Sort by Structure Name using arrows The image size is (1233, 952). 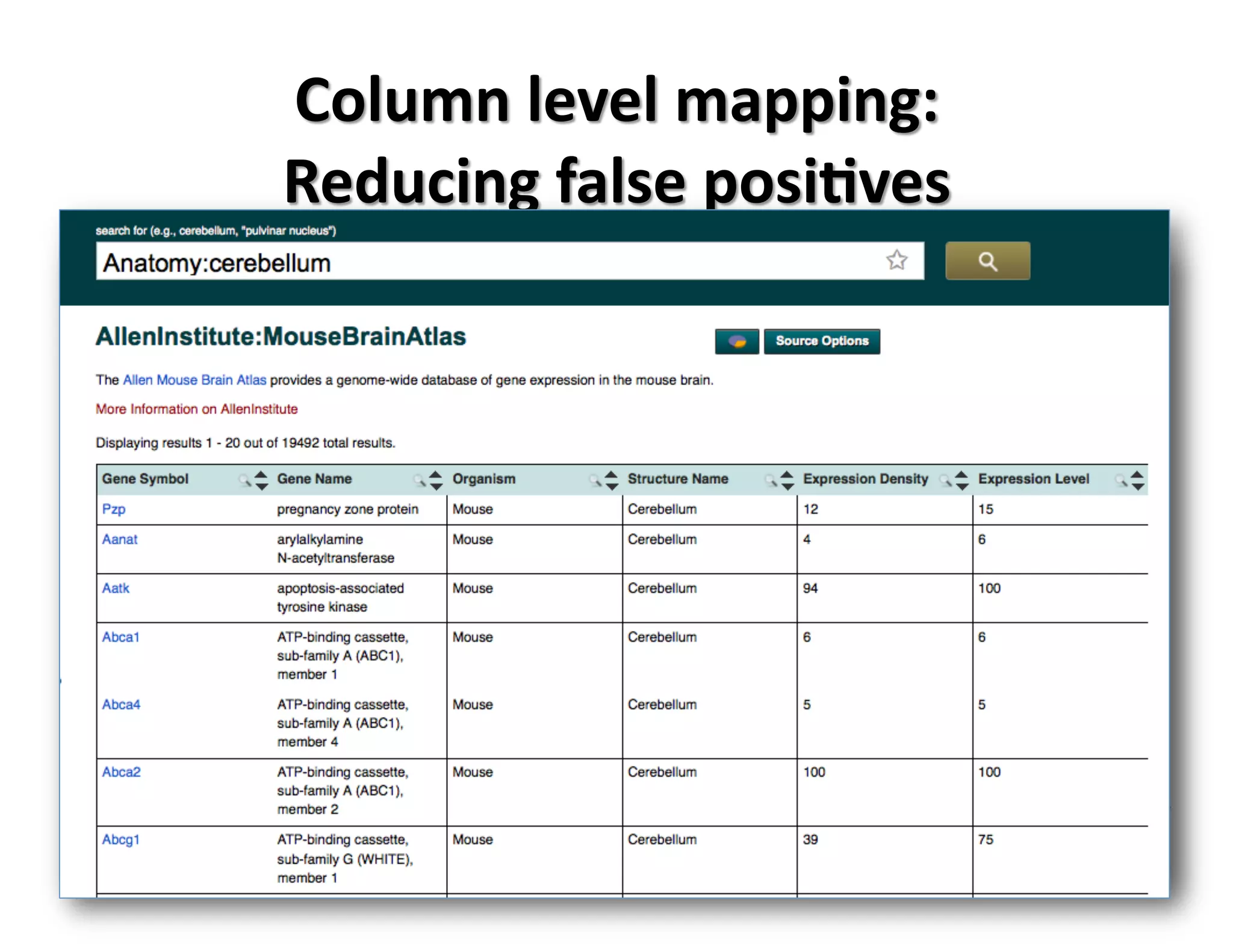tap(787, 480)
